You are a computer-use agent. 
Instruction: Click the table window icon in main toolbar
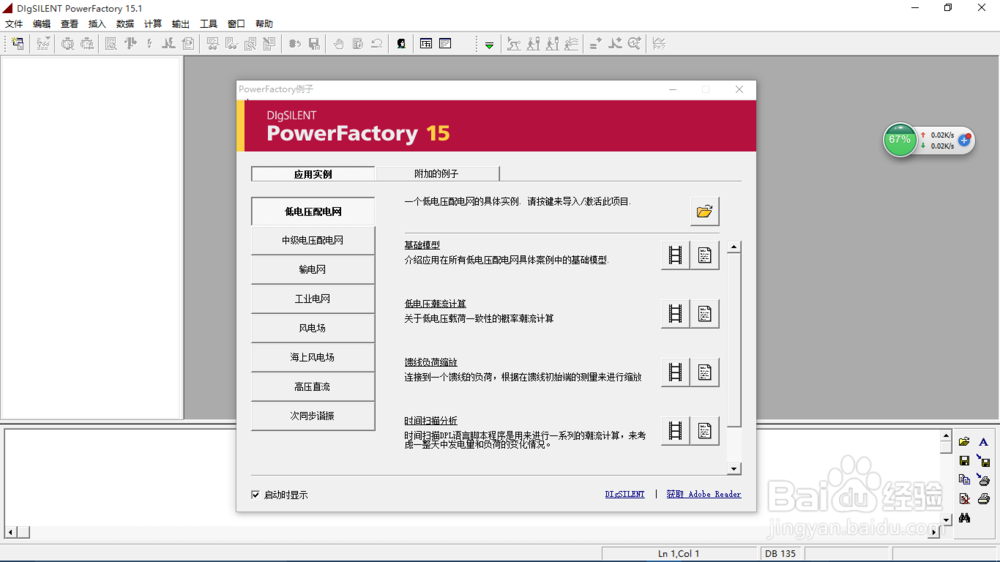point(426,44)
